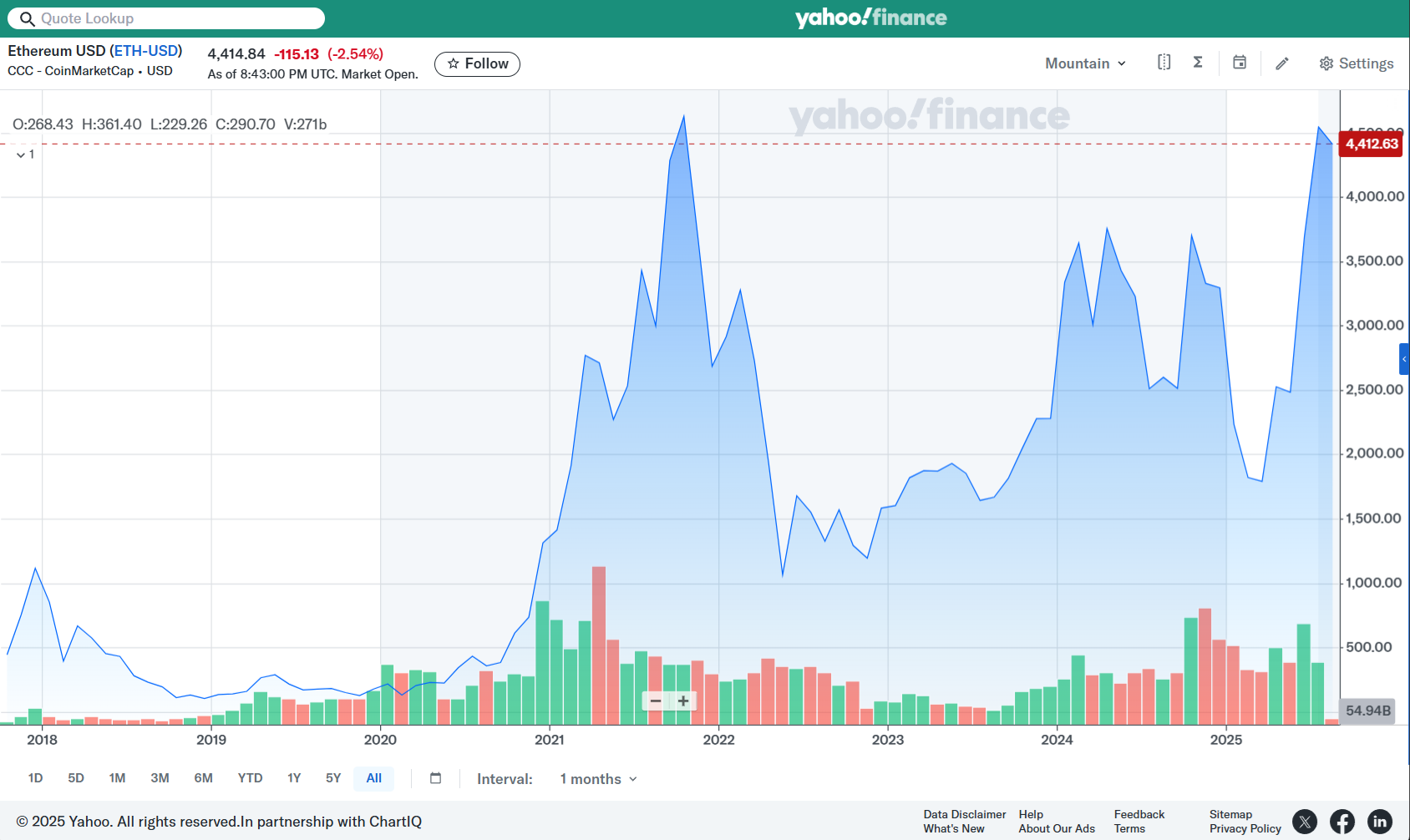Open the LinkedIn social icon

pos(1380,822)
